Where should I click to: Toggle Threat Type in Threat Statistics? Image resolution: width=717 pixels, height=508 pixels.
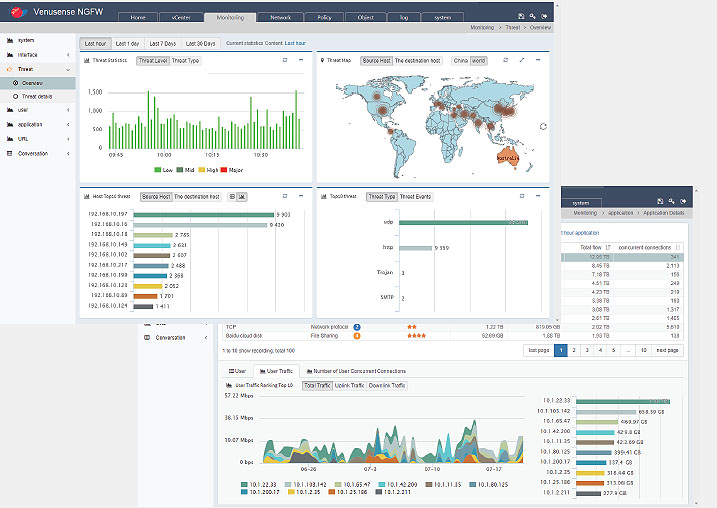click(x=185, y=61)
